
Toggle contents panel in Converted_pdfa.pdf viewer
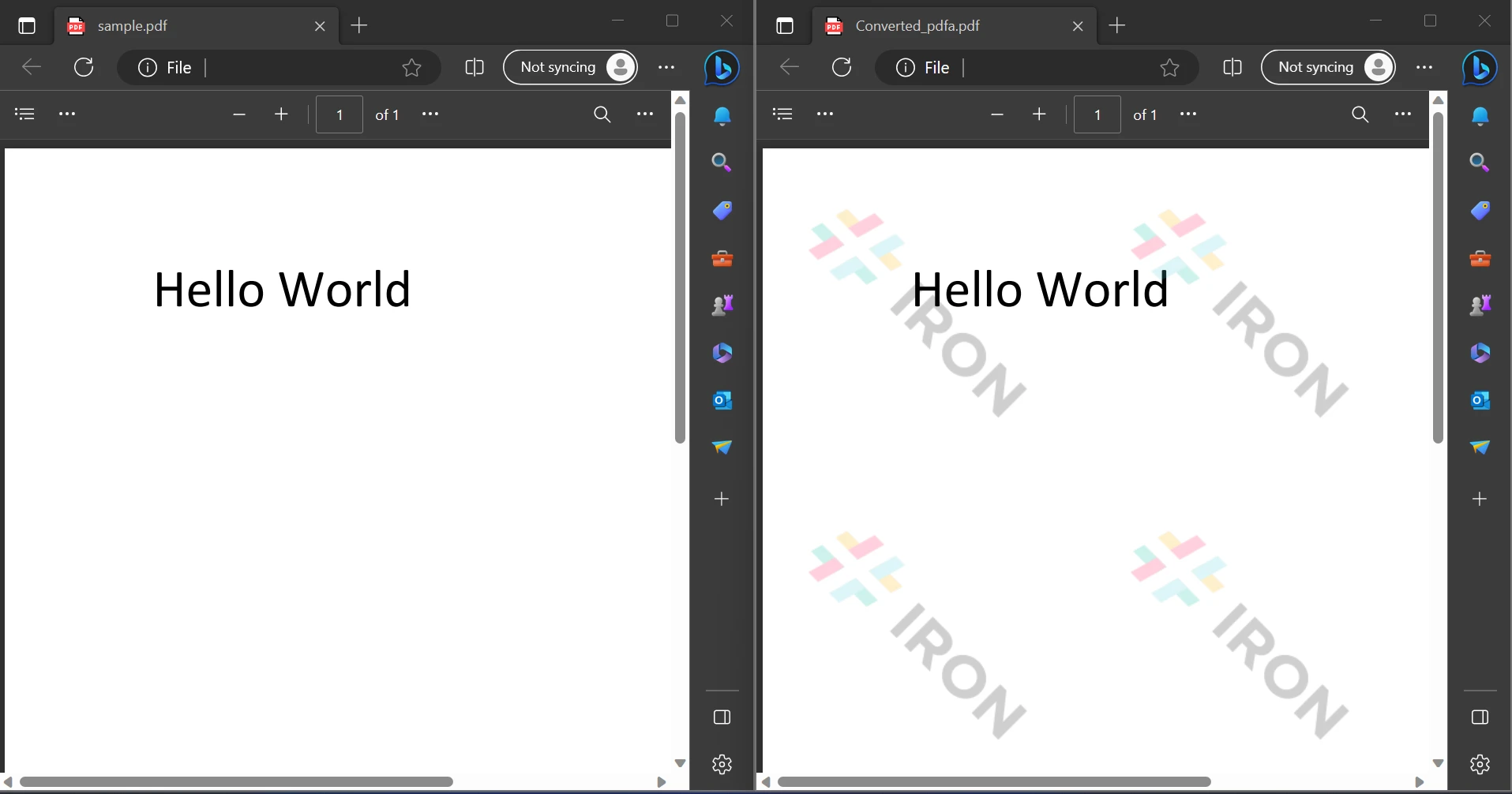tap(783, 114)
